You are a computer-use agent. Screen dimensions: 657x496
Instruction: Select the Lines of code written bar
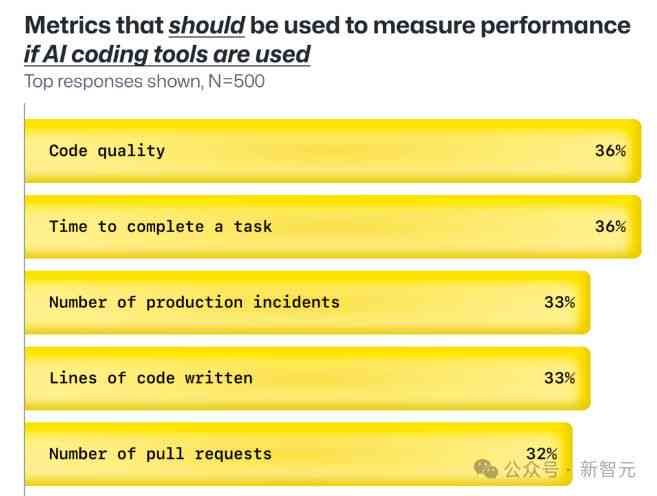coord(308,378)
